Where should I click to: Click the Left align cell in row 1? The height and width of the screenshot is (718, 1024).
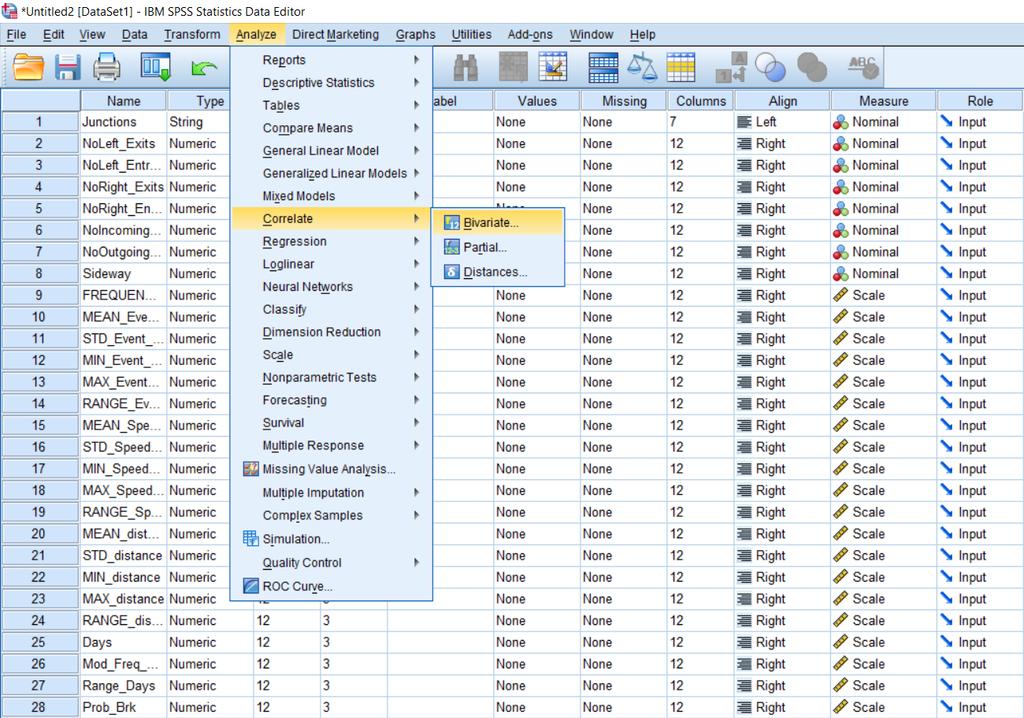(782, 122)
